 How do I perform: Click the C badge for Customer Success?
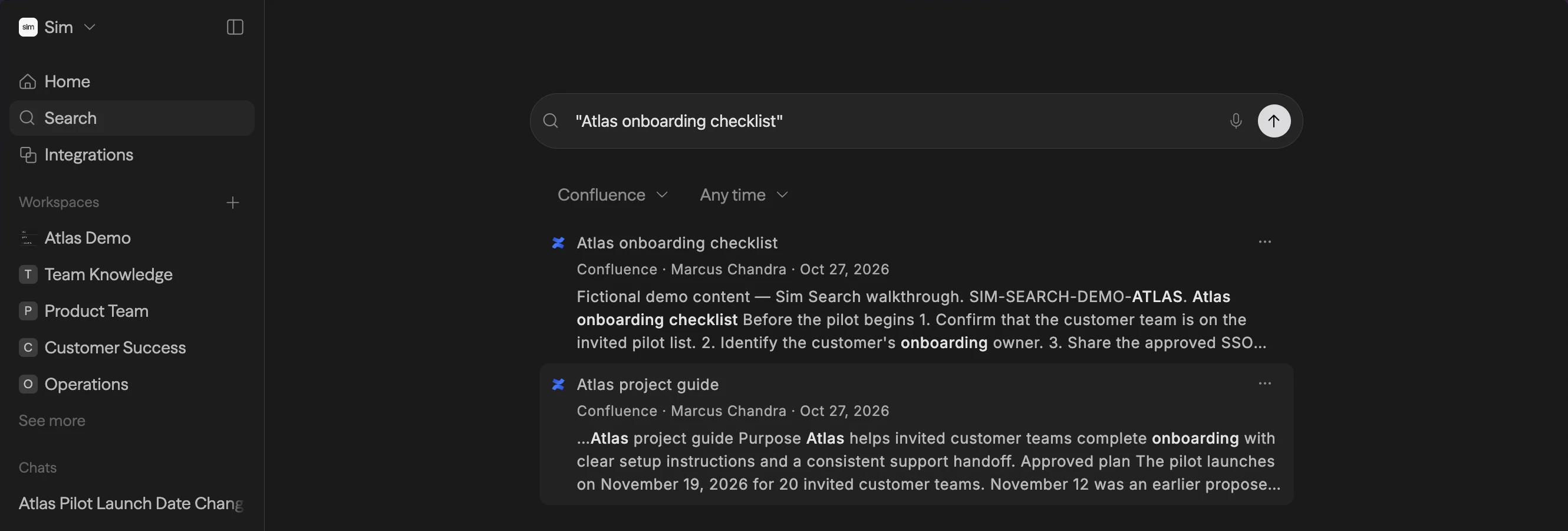click(x=28, y=348)
